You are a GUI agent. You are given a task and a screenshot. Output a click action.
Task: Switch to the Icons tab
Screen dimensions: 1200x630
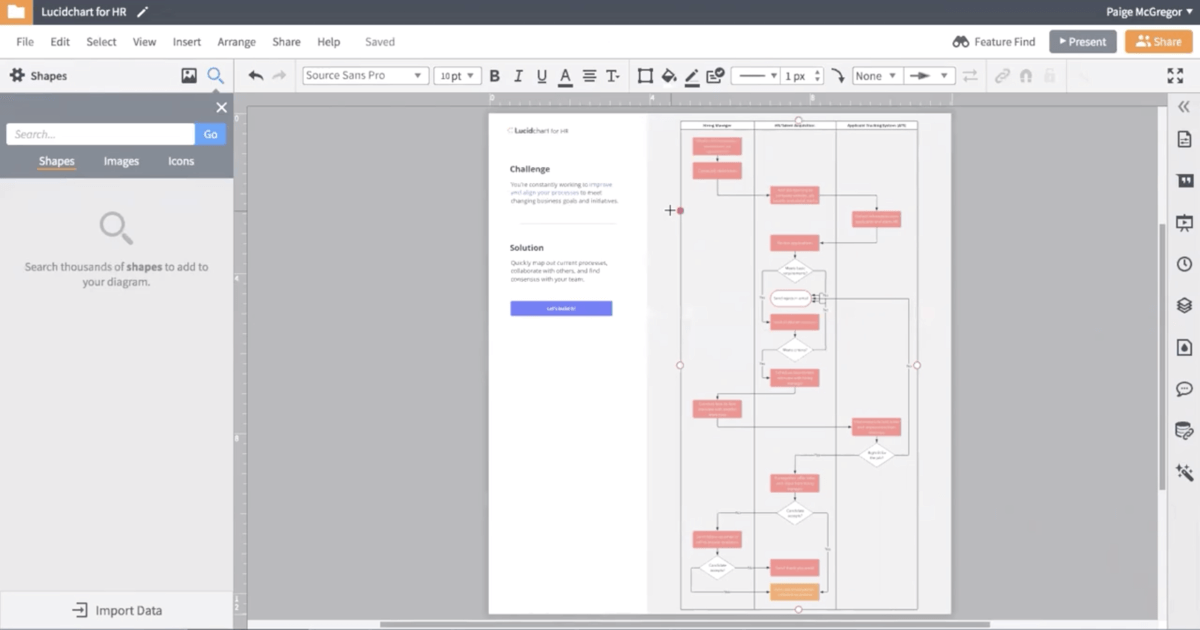click(180, 160)
